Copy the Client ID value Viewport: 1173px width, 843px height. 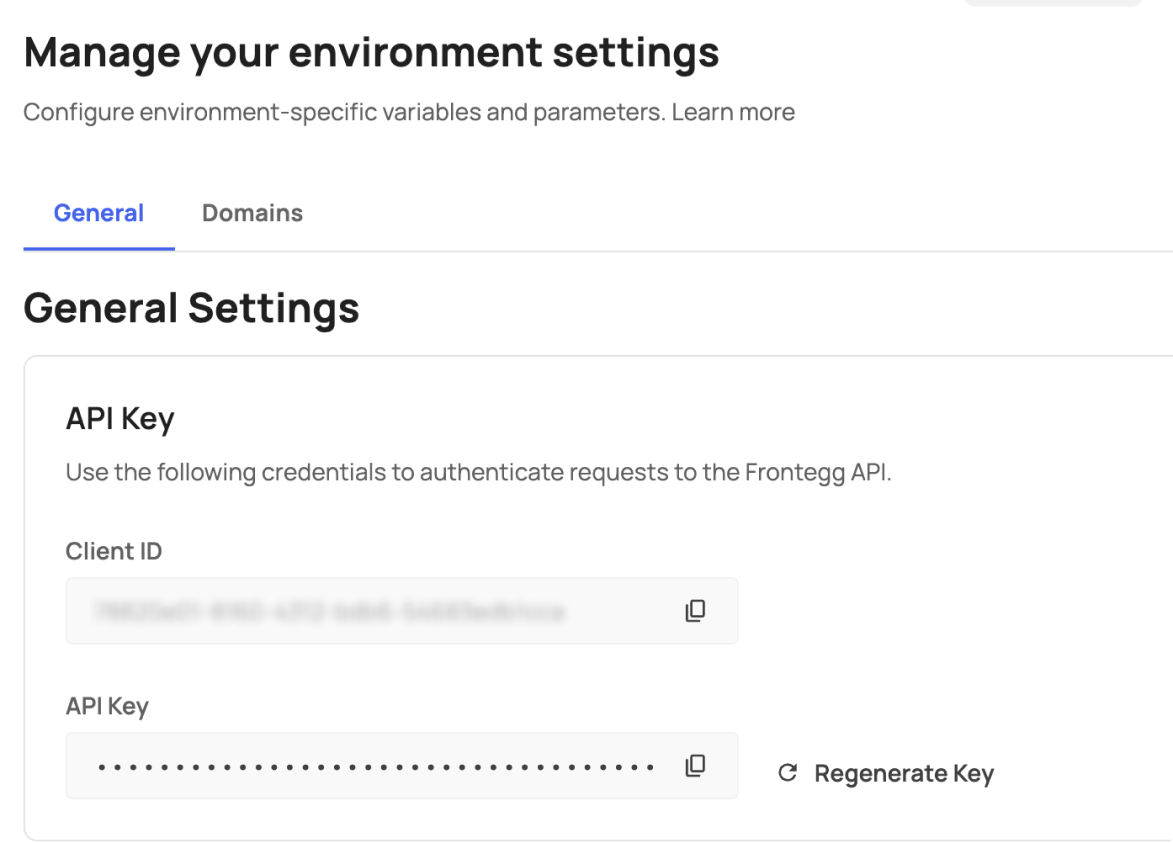(695, 611)
